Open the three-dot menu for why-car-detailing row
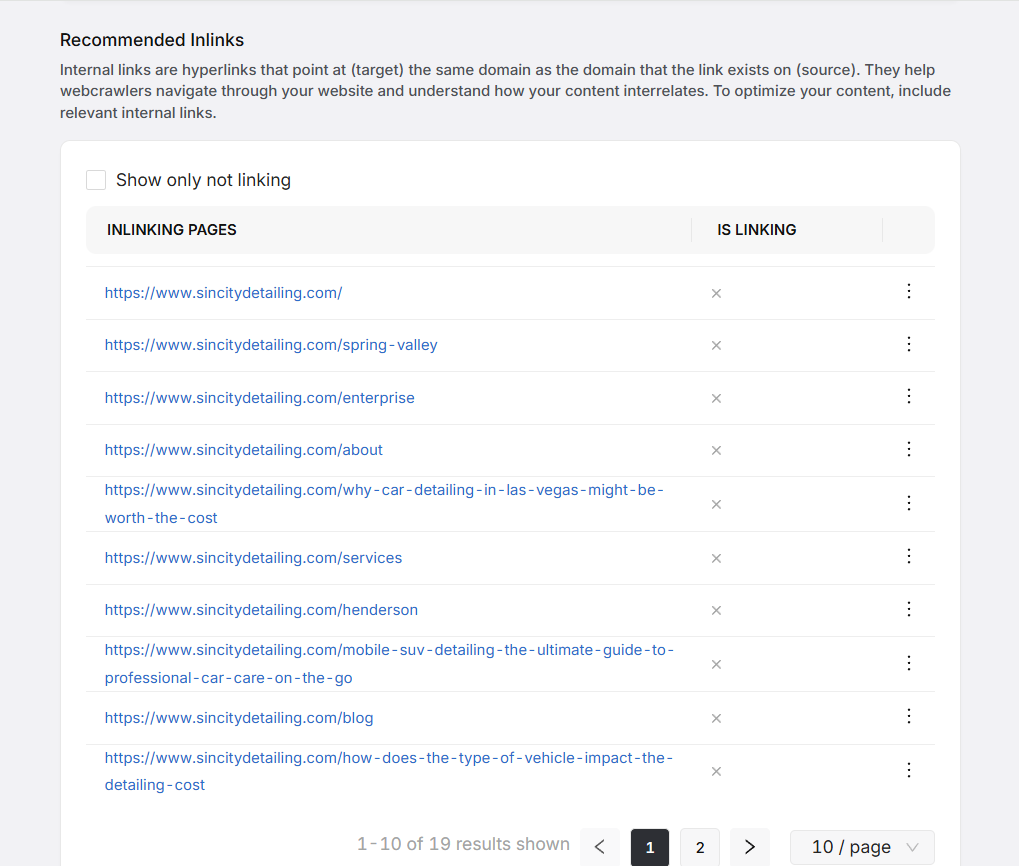Image resolution: width=1019 pixels, height=866 pixels. point(909,503)
